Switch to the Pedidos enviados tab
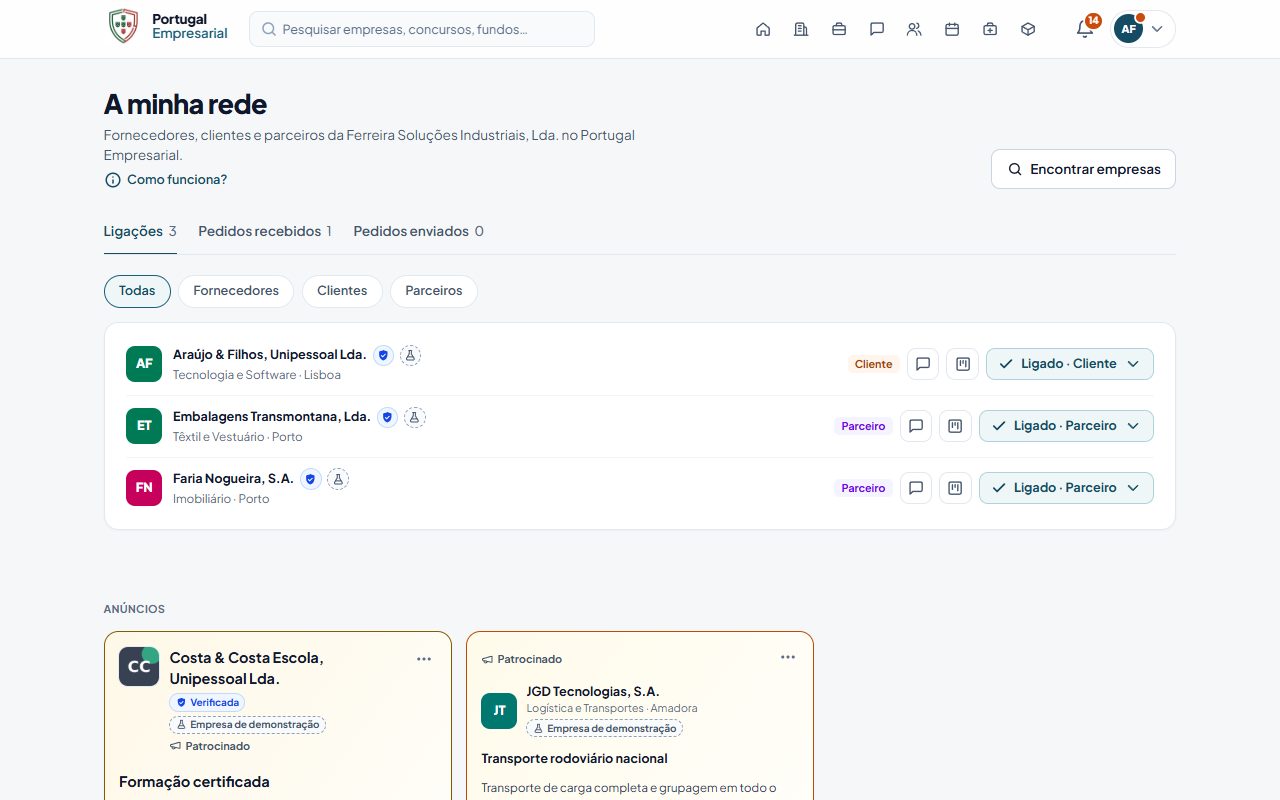 click(419, 231)
